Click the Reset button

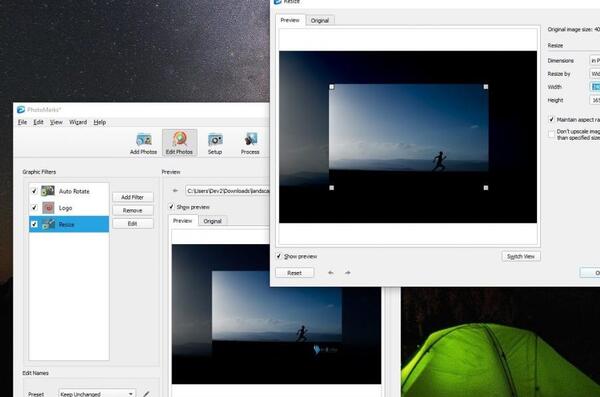[294, 273]
